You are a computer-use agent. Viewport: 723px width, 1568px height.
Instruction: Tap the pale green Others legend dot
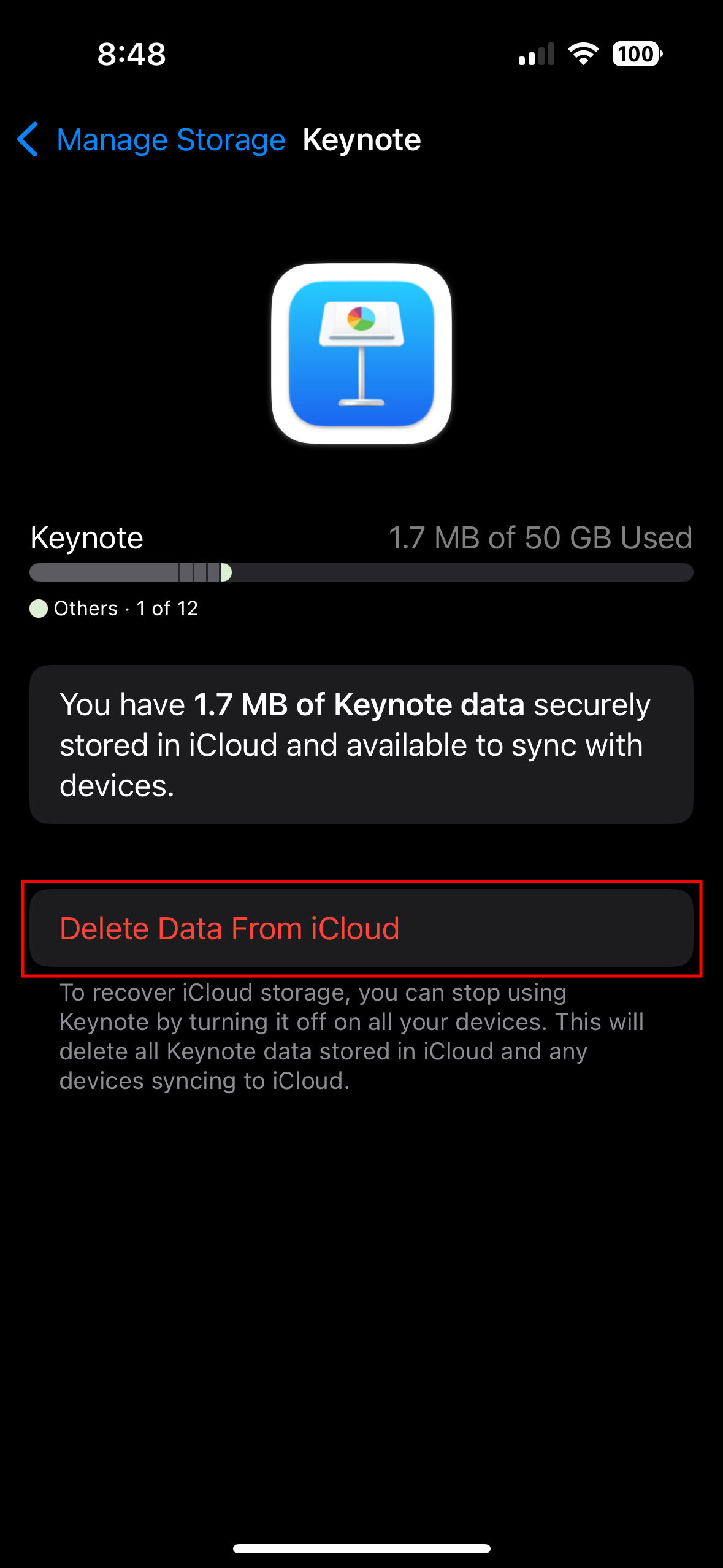click(39, 609)
